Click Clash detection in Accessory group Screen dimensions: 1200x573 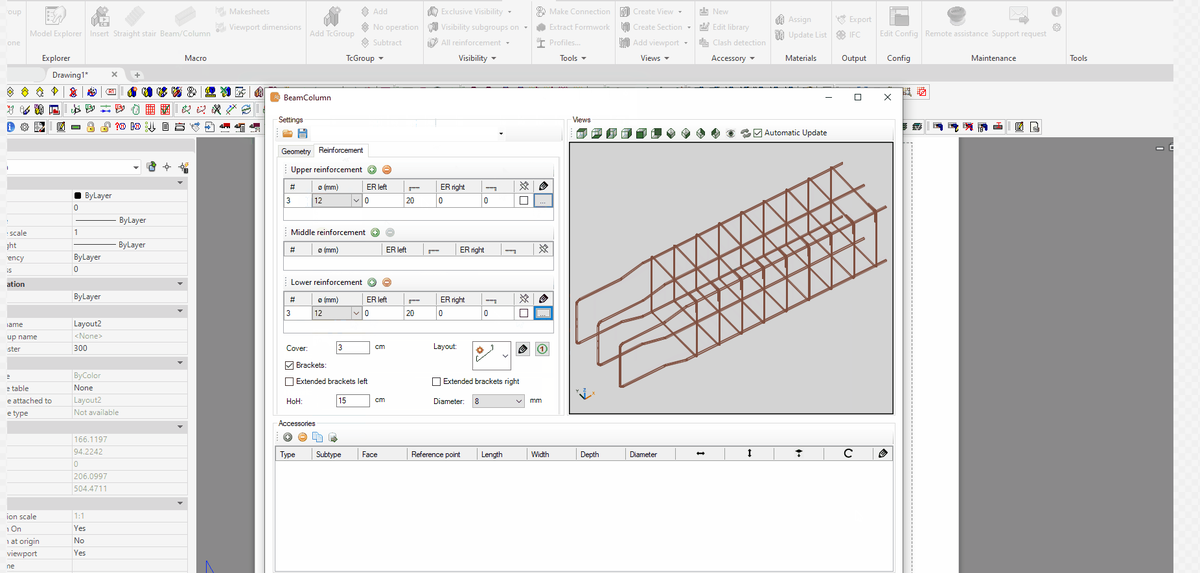pos(732,43)
